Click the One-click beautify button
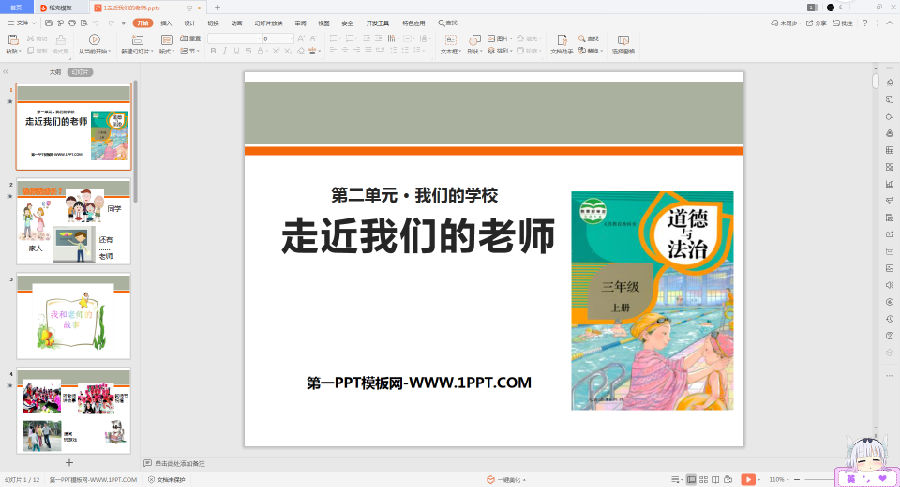This screenshot has width=900, height=487. point(506,479)
